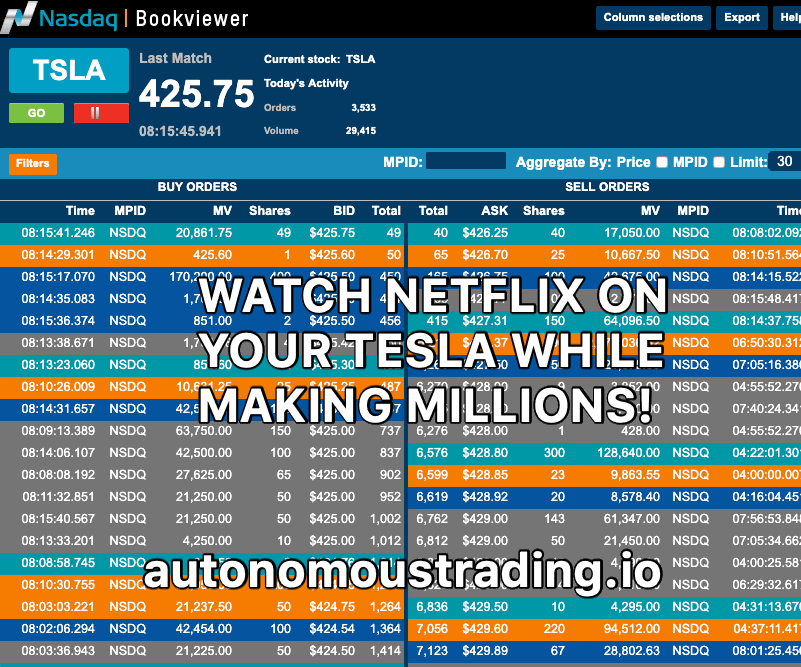
Task: Open the Column selections menu
Action: pos(653,17)
